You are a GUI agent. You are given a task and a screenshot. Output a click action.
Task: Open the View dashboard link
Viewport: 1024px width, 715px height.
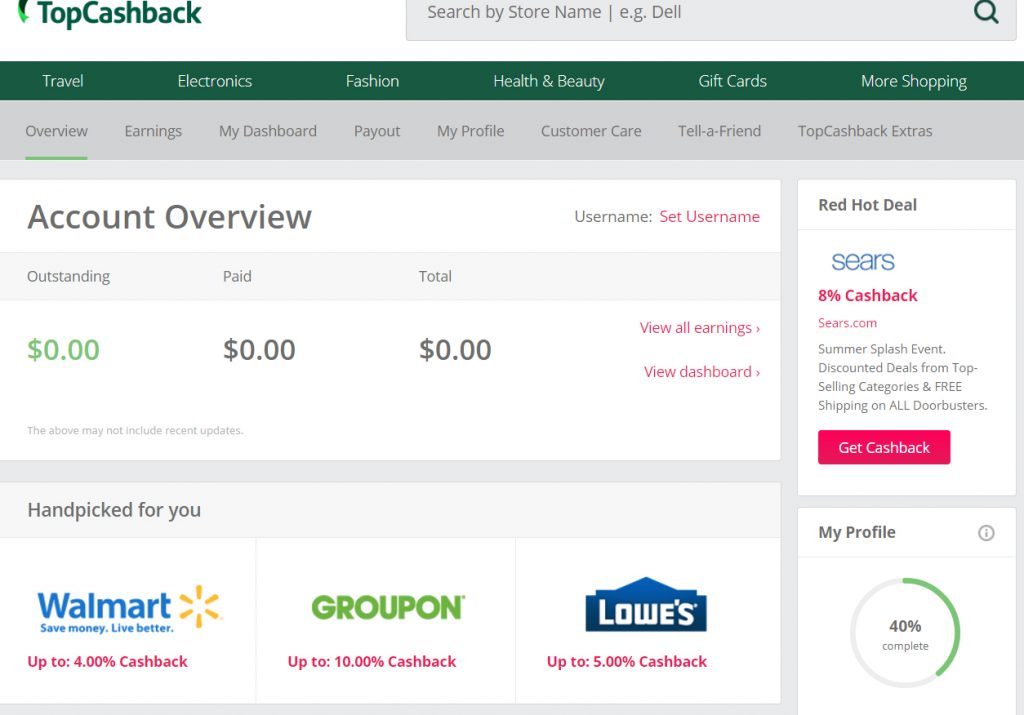pos(701,372)
